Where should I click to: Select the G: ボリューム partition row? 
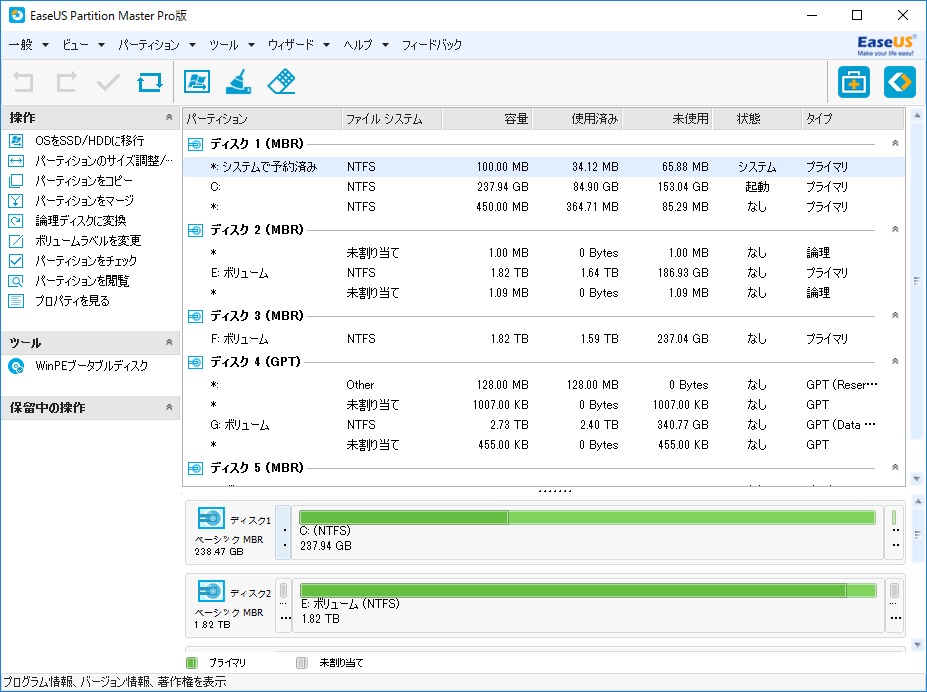coord(543,425)
